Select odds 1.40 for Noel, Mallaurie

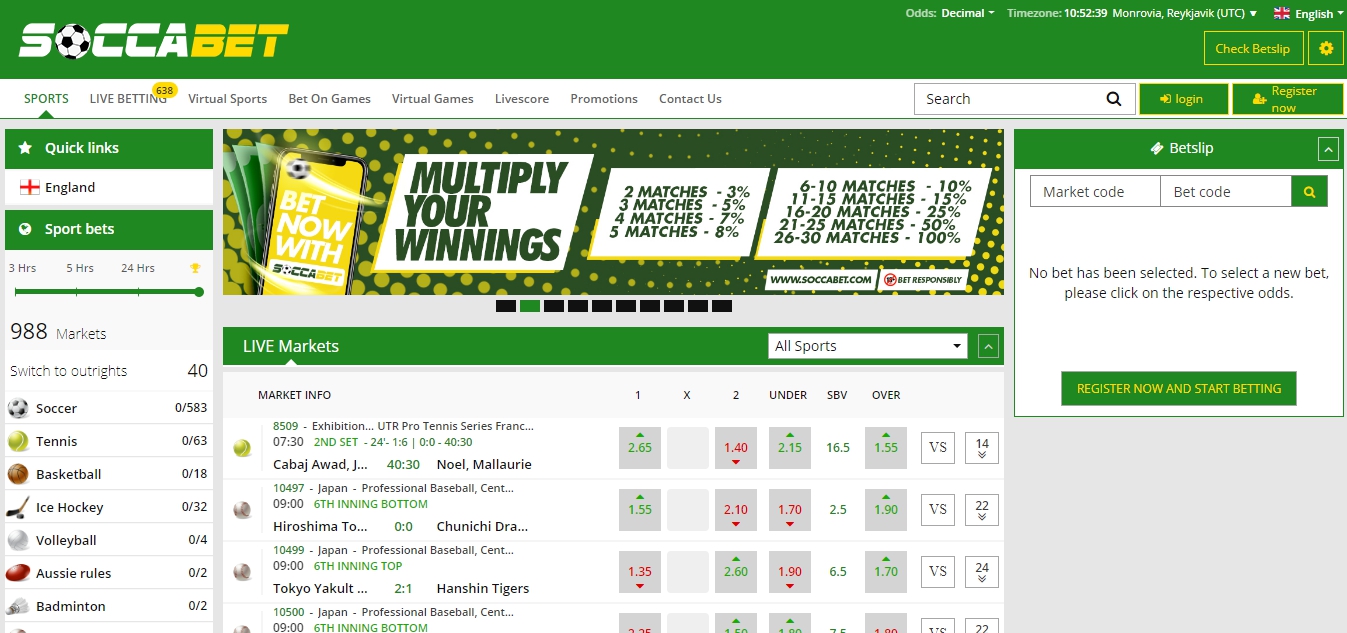(736, 448)
